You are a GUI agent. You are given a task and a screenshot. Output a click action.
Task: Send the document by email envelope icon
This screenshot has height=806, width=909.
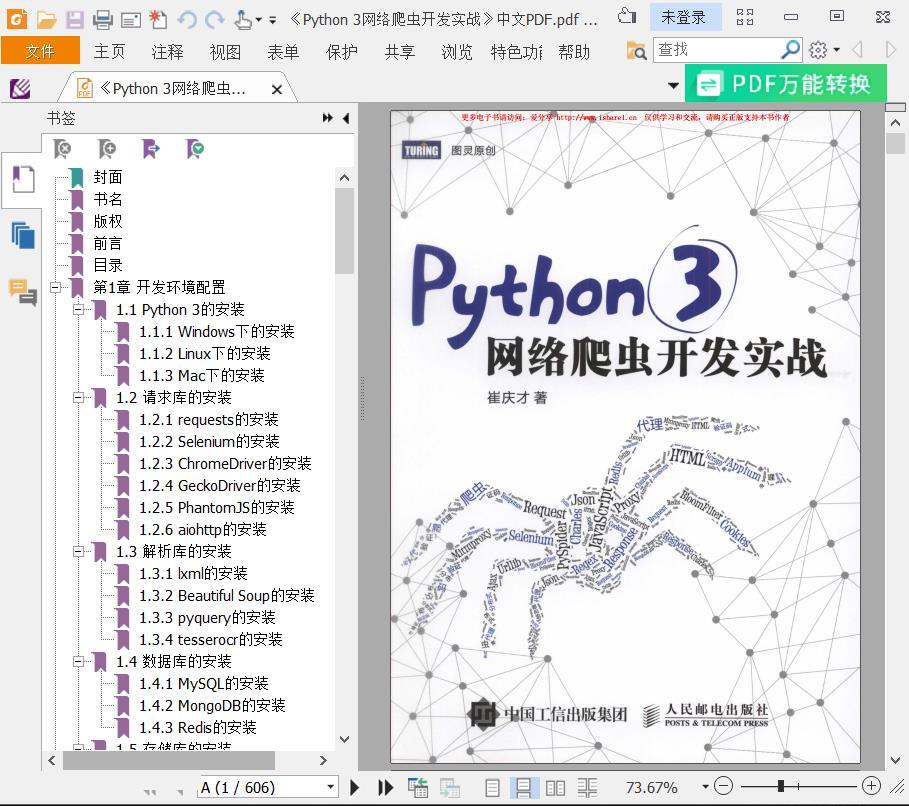(130, 20)
